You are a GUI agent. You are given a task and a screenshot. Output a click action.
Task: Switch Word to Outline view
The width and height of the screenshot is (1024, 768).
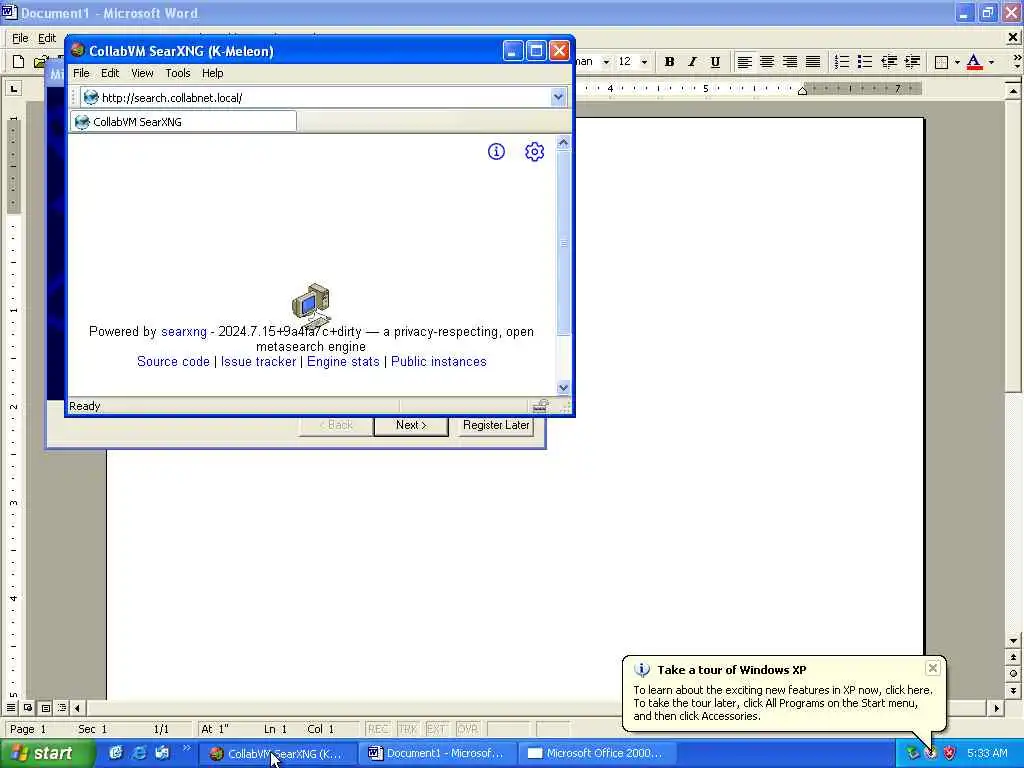tap(62, 707)
